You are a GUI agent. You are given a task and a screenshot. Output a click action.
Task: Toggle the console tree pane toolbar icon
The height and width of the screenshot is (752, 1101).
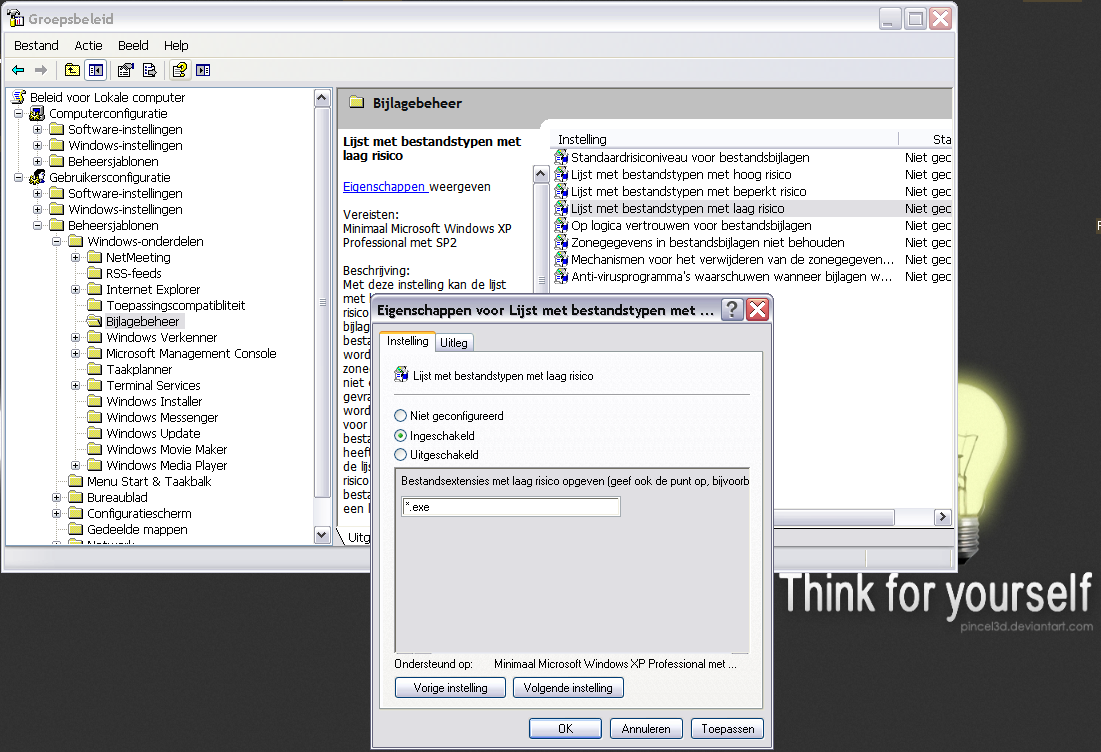point(95,70)
